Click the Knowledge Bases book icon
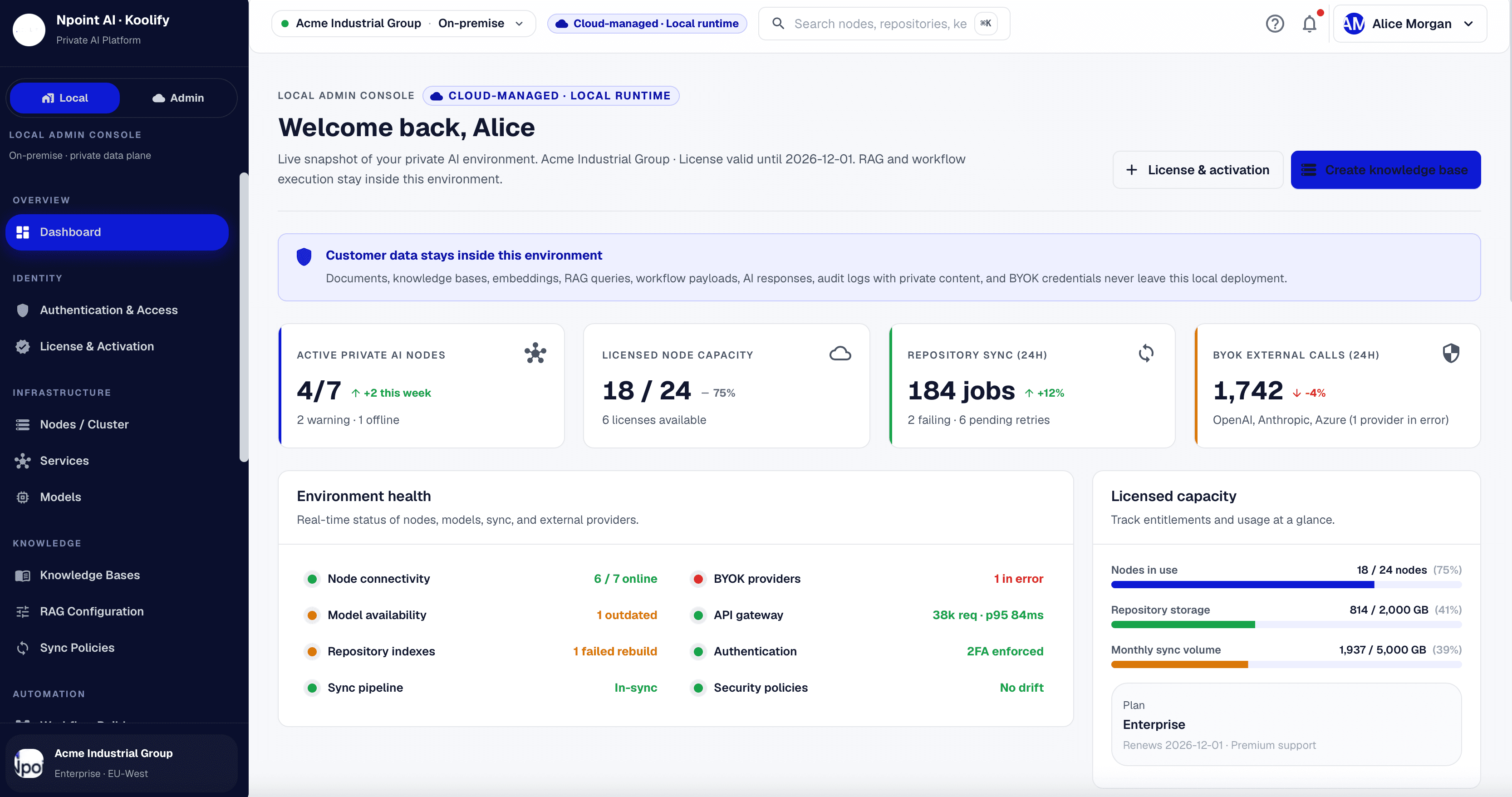This screenshot has width=1512, height=797. pos(22,575)
